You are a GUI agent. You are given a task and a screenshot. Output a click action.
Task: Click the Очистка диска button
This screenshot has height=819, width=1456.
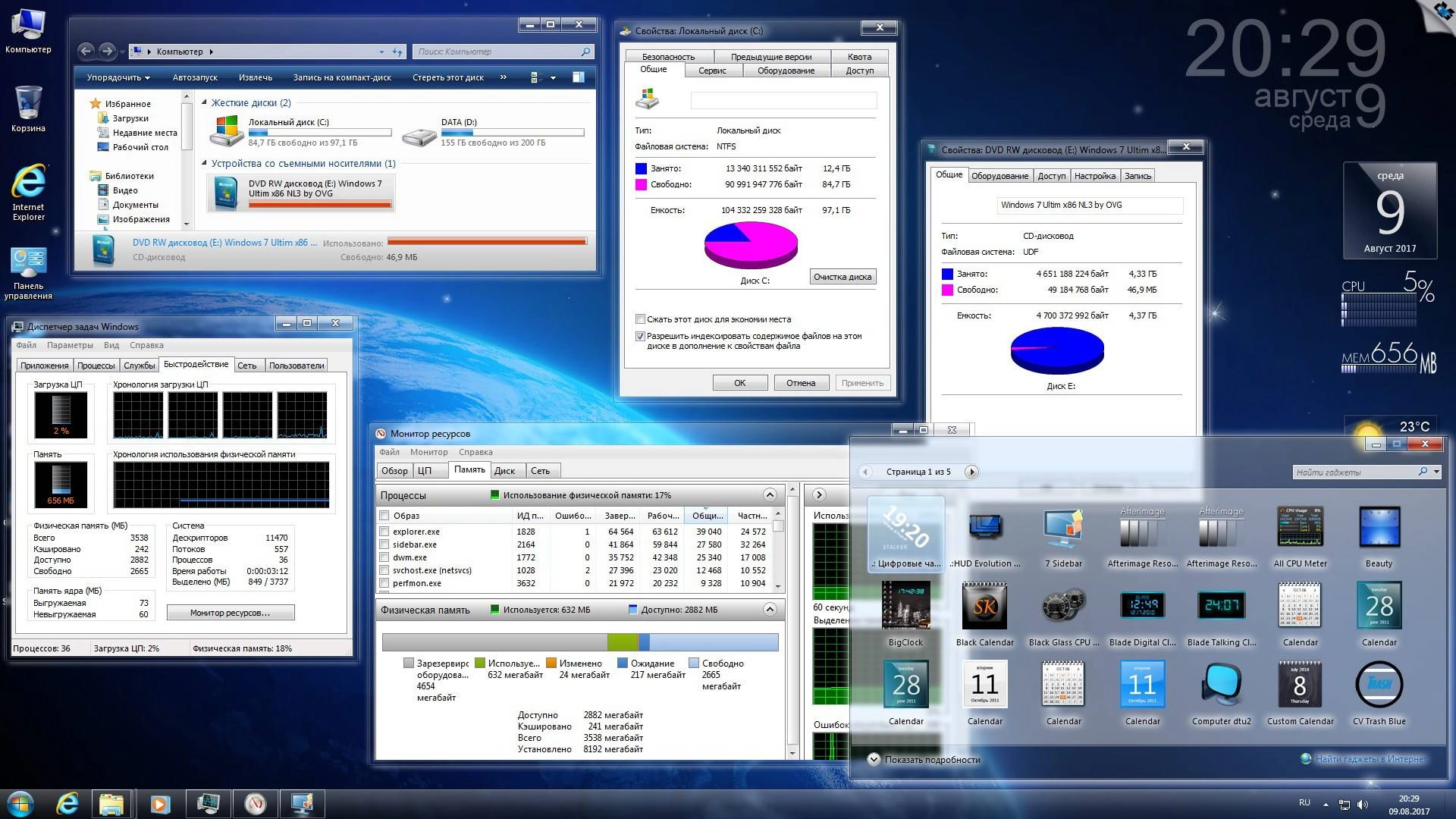coord(843,277)
